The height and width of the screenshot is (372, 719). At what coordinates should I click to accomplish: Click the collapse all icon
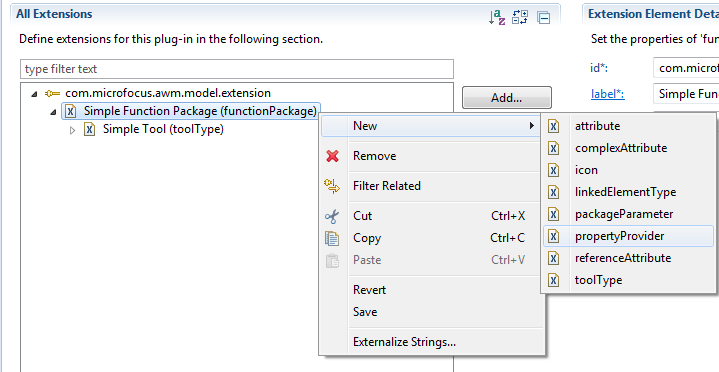click(x=543, y=18)
